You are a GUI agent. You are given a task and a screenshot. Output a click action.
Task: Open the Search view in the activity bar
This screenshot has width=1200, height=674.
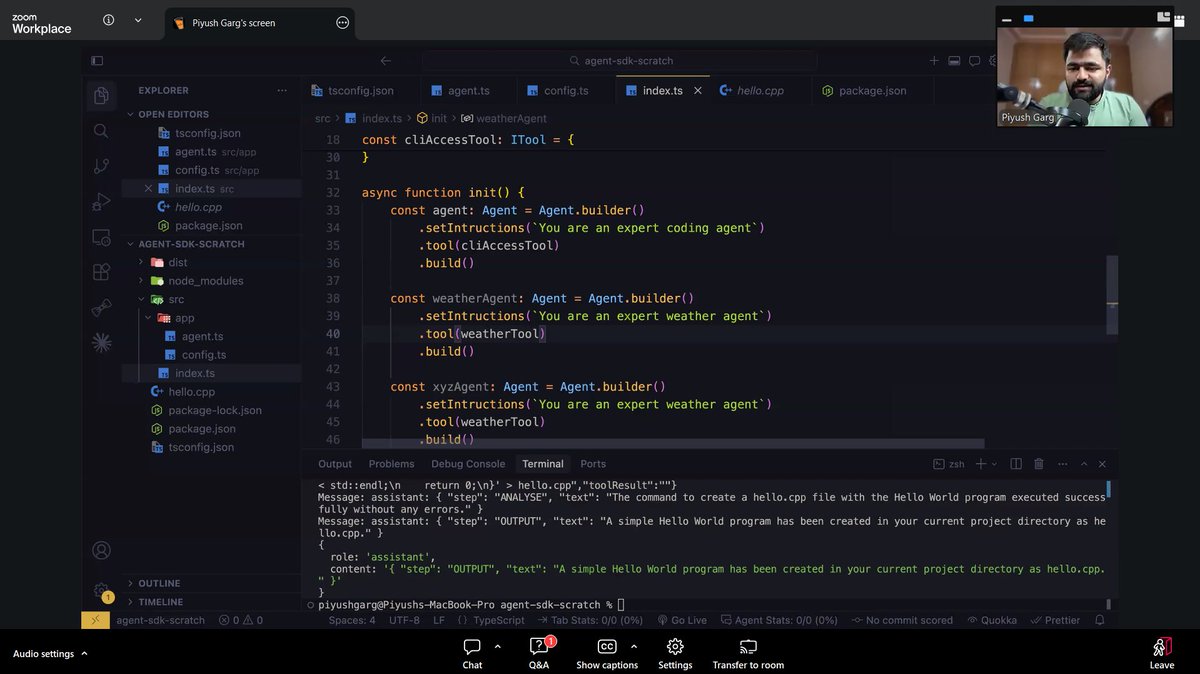pyautogui.click(x=101, y=131)
